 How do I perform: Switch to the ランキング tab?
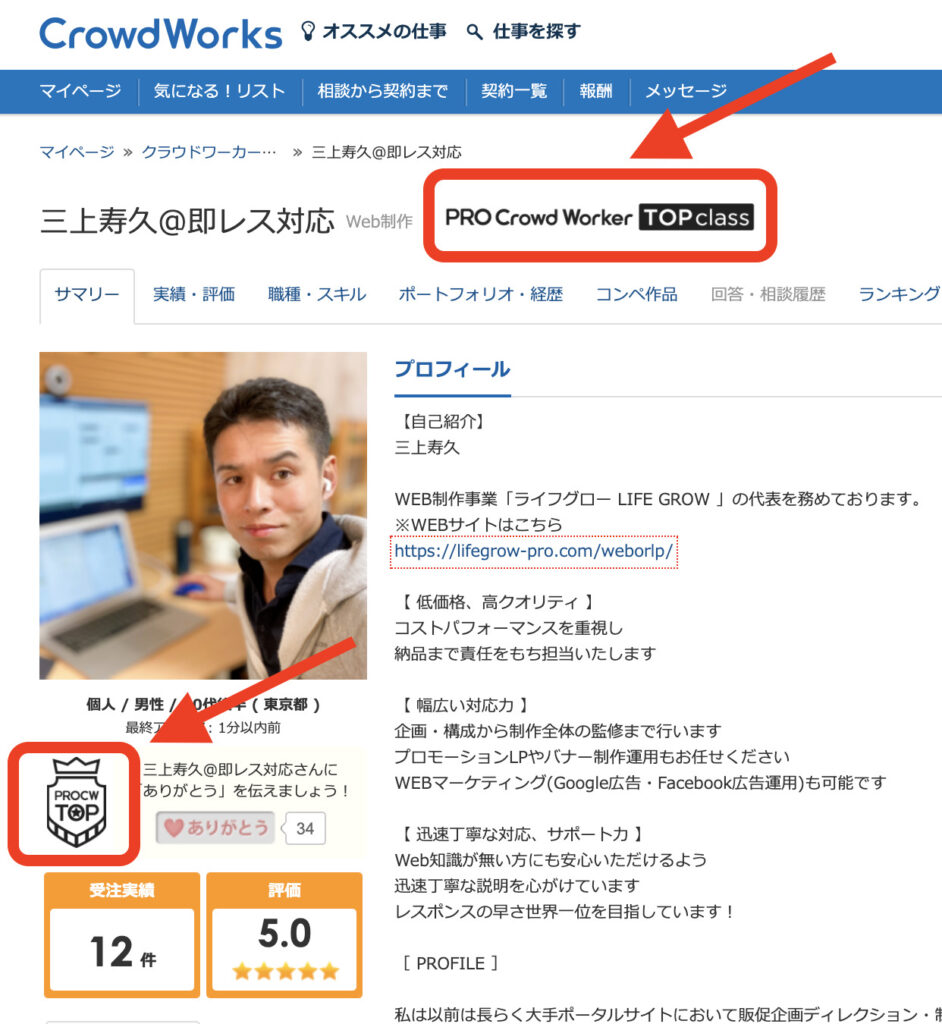tap(900, 295)
